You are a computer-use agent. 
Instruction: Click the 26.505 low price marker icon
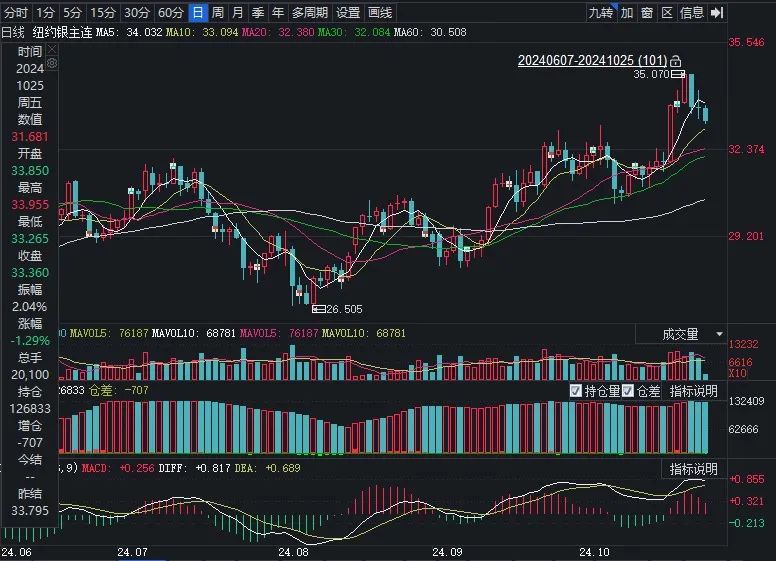point(319,309)
